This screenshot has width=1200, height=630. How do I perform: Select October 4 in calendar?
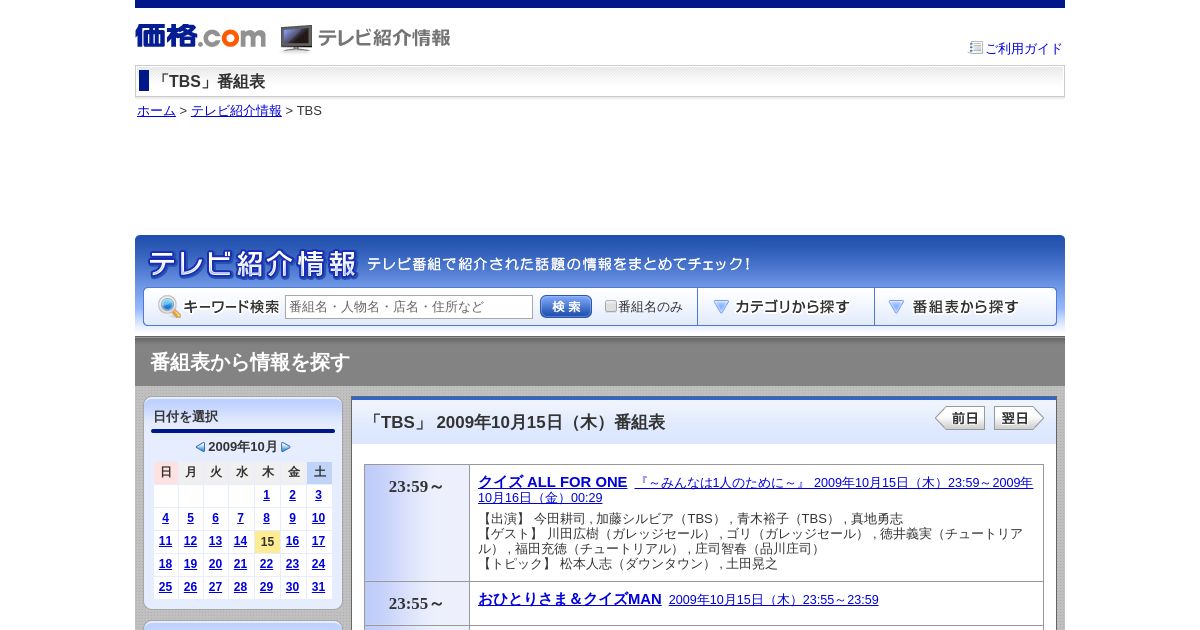(165, 518)
